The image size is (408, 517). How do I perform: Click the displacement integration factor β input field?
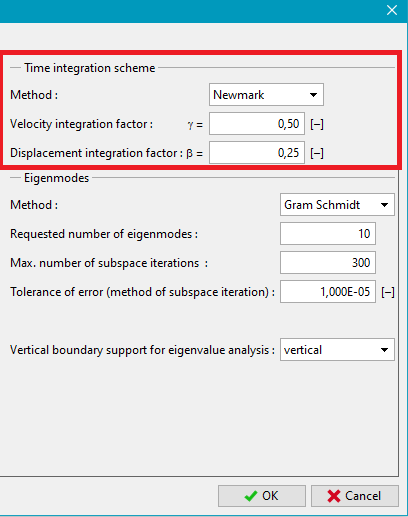[x=257, y=153]
